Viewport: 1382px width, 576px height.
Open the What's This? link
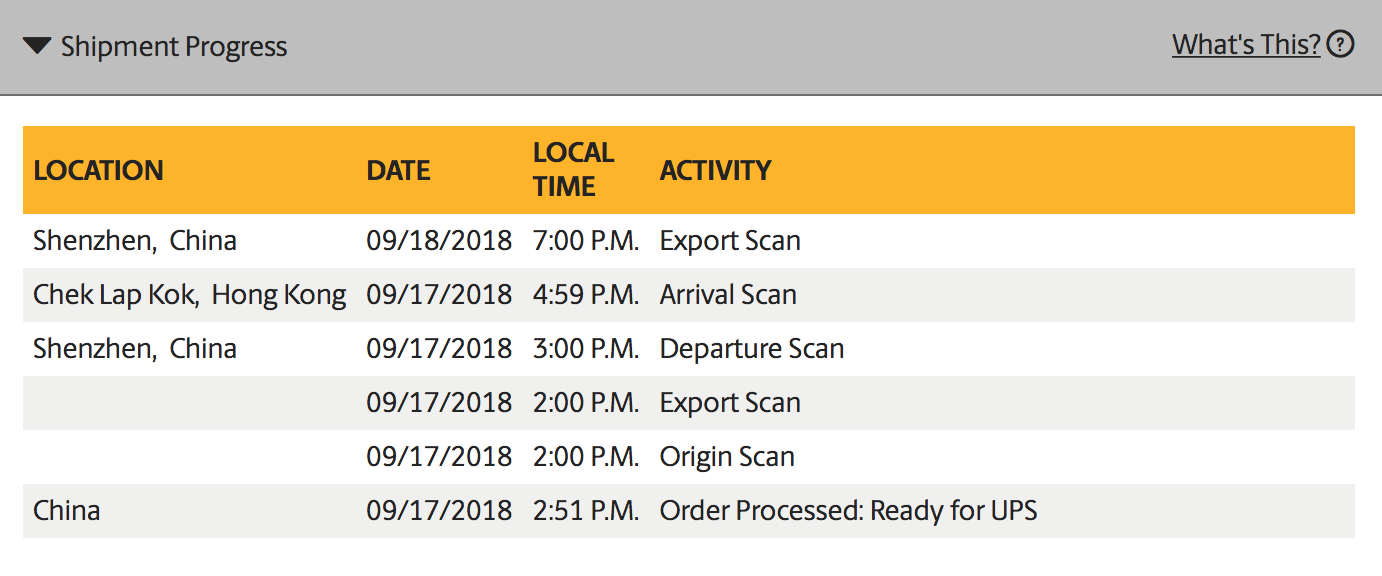(x=1246, y=45)
